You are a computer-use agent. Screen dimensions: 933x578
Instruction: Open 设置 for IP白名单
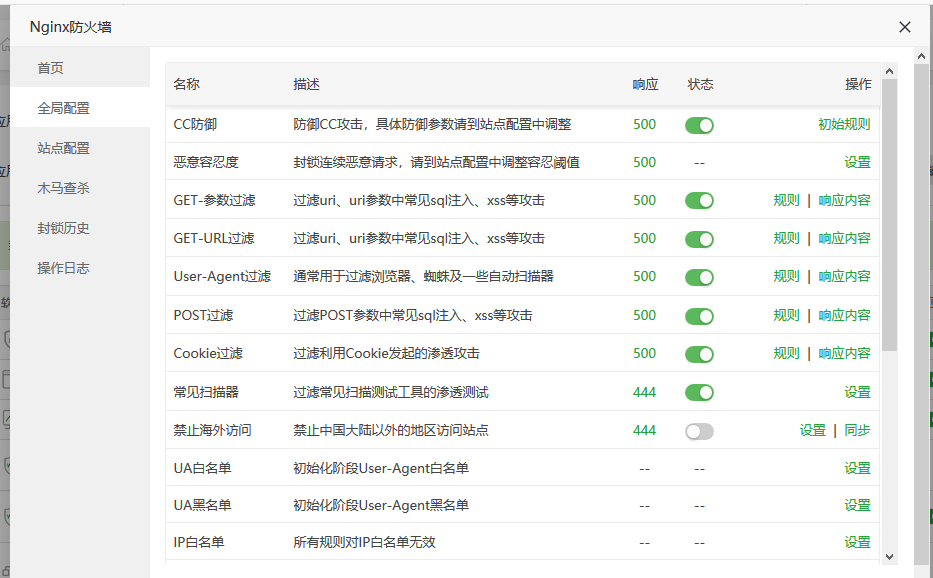857,542
